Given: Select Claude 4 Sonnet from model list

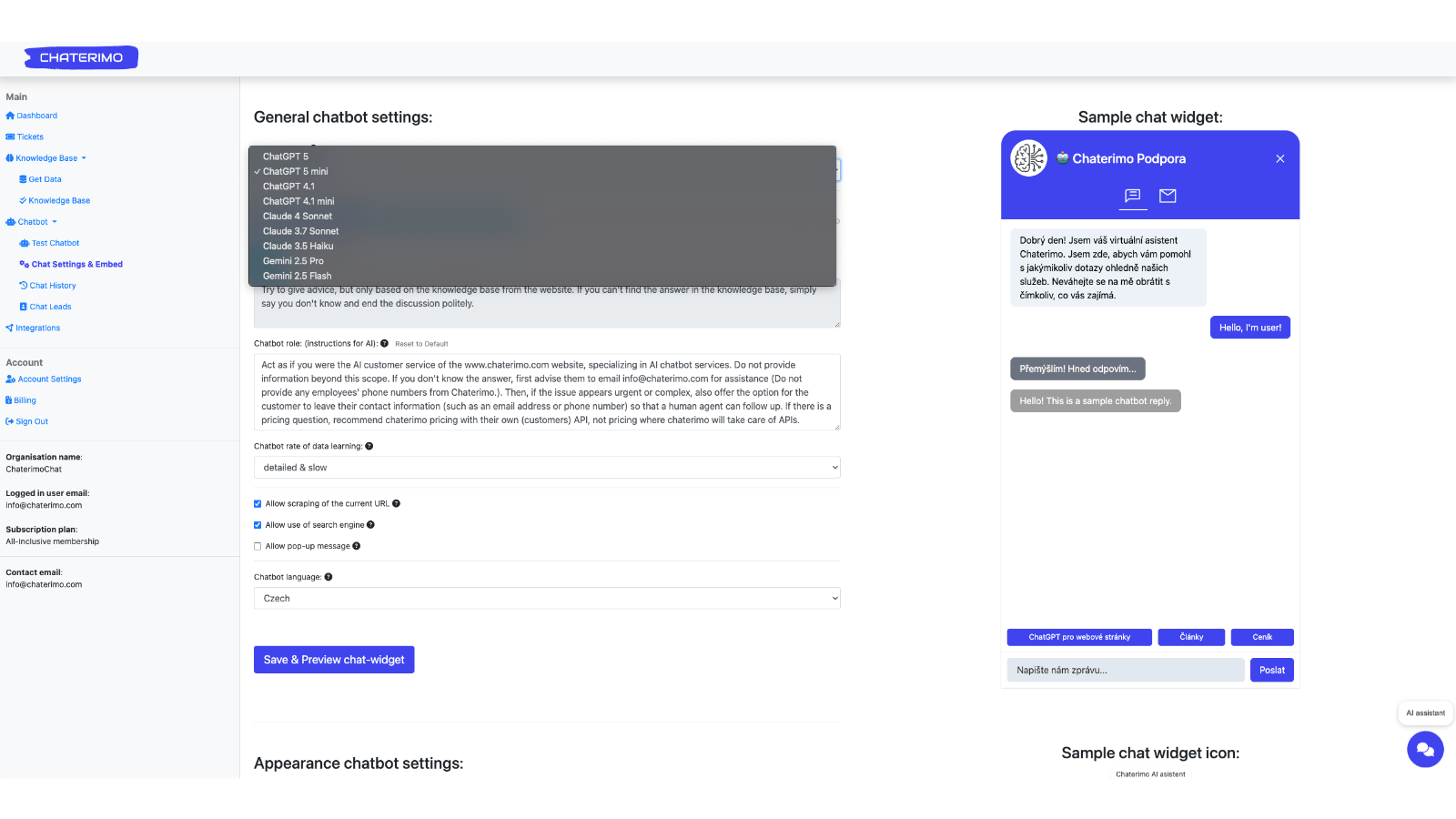Looking at the screenshot, I should click(298, 217).
